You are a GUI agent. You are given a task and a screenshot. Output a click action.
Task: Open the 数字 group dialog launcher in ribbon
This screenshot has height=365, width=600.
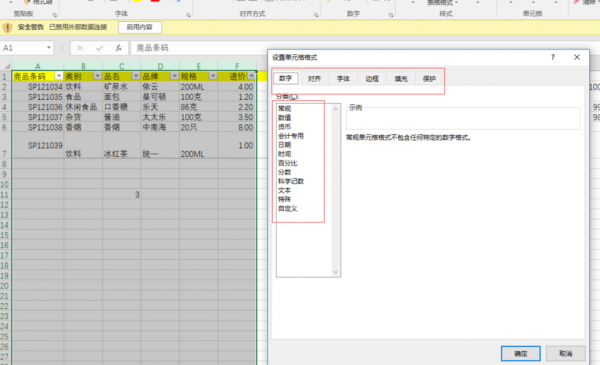[391, 15]
